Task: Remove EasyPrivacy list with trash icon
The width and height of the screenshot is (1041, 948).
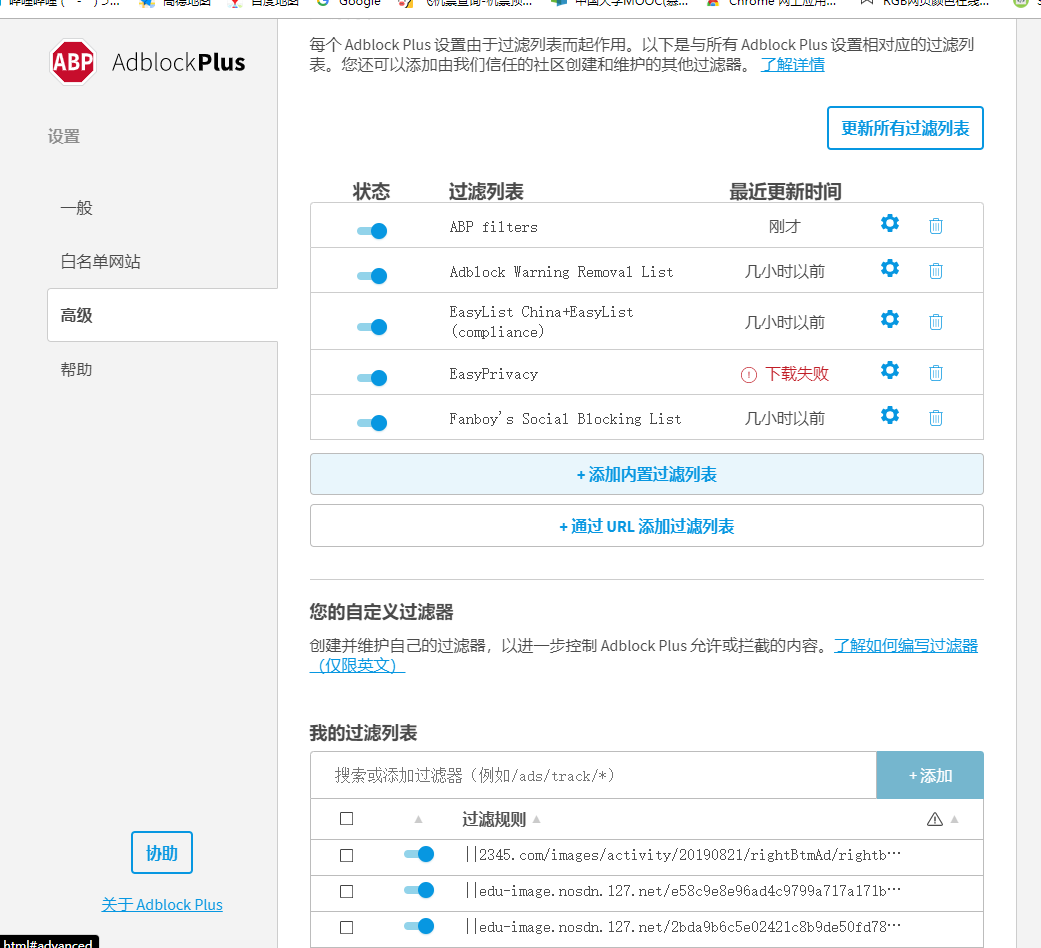Action: [x=935, y=373]
